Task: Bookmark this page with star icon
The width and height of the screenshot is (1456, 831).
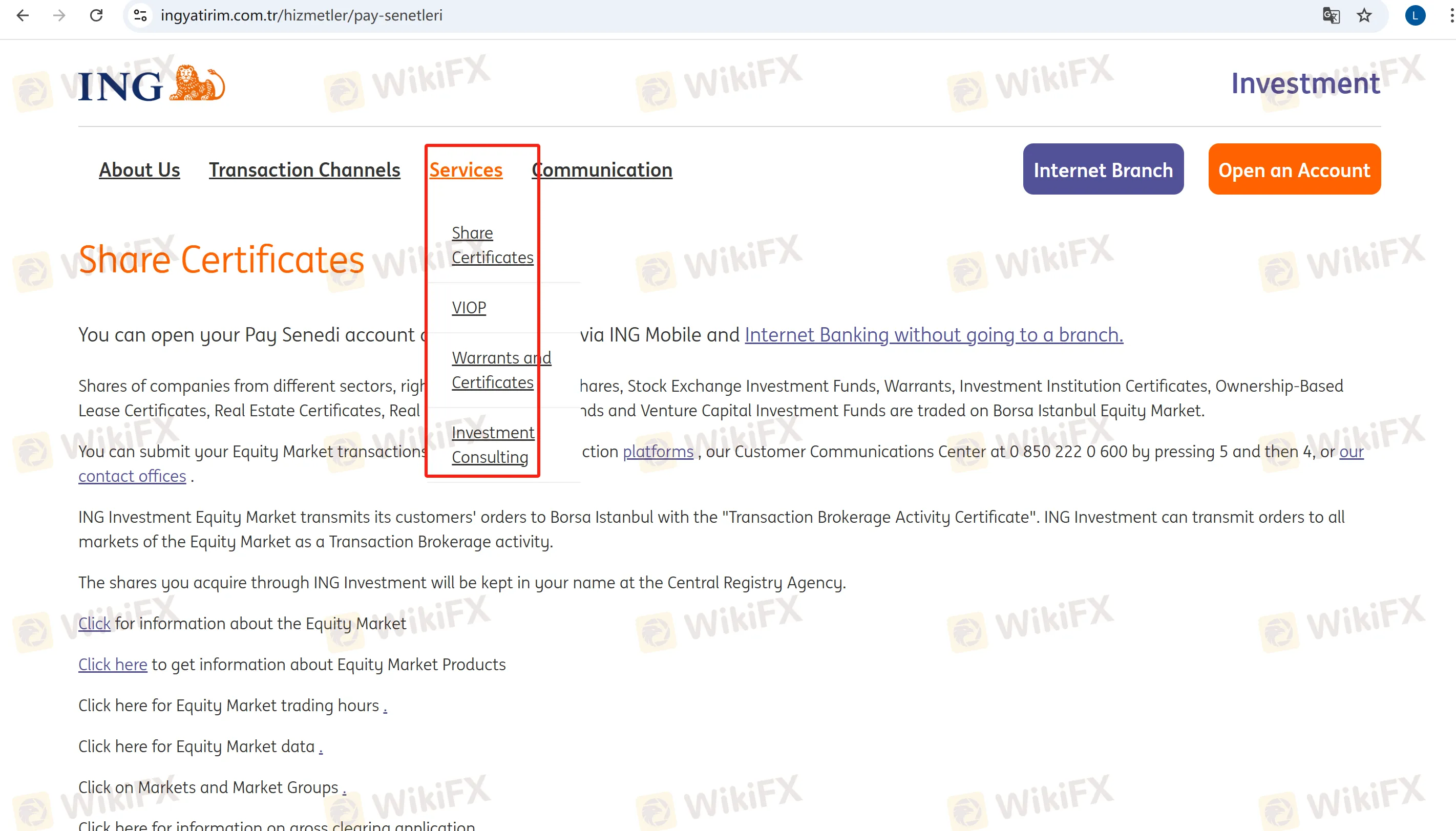Action: coord(1364,15)
